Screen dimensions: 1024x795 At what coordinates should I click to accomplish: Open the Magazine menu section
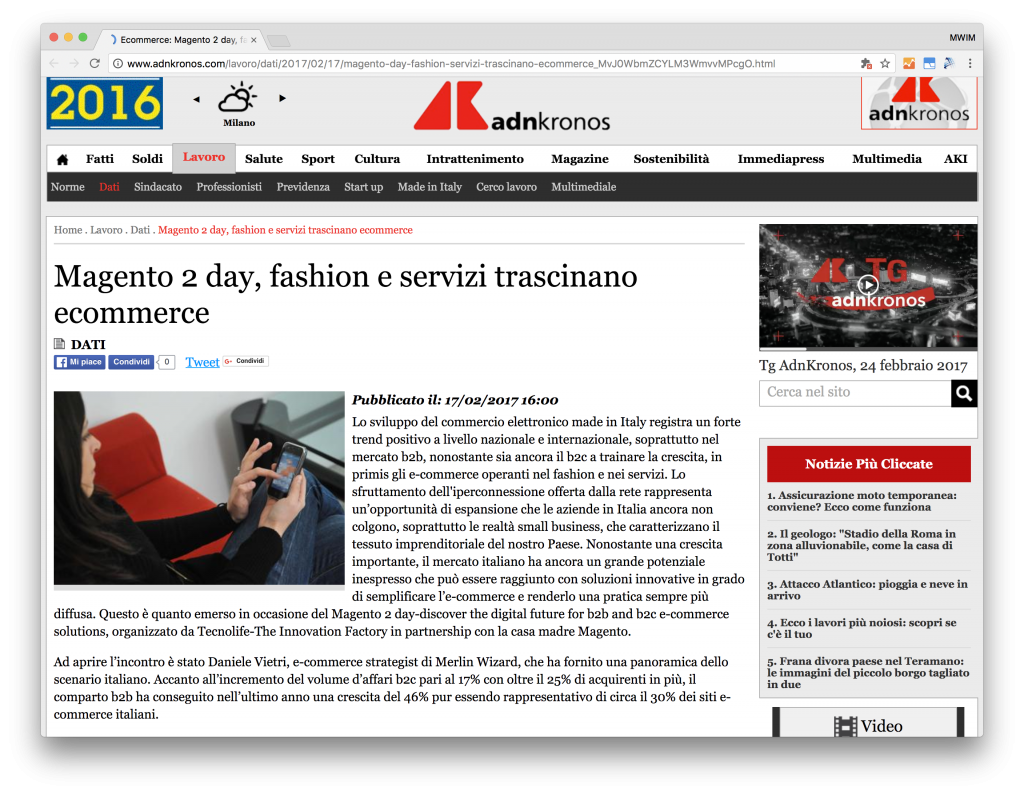tap(580, 159)
